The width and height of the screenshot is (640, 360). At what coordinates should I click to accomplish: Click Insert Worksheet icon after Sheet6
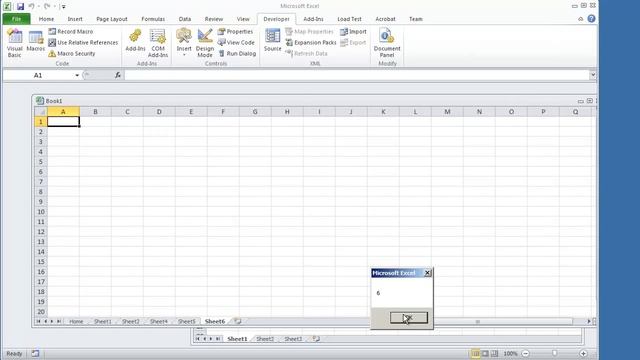[x=238, y=321]
